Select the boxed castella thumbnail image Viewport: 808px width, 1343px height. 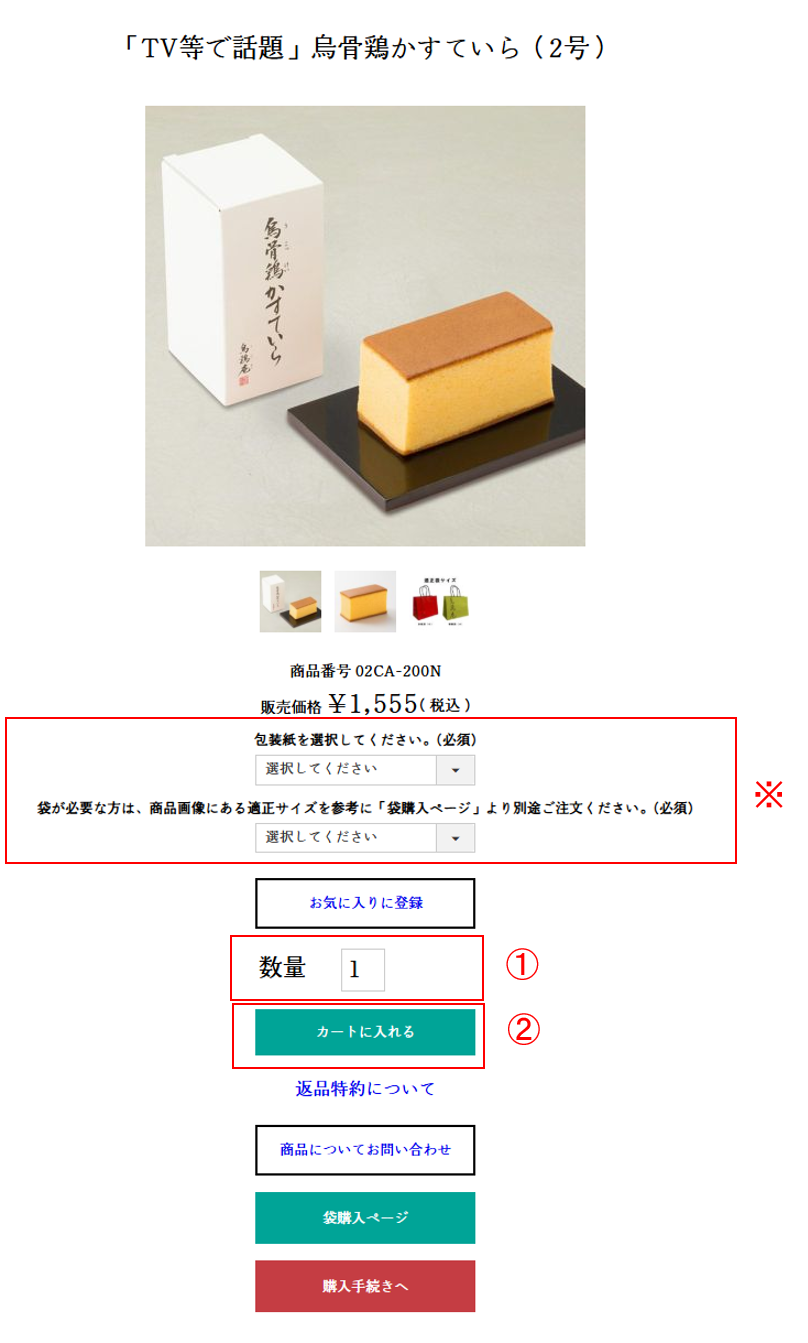(x=290, y=601)
